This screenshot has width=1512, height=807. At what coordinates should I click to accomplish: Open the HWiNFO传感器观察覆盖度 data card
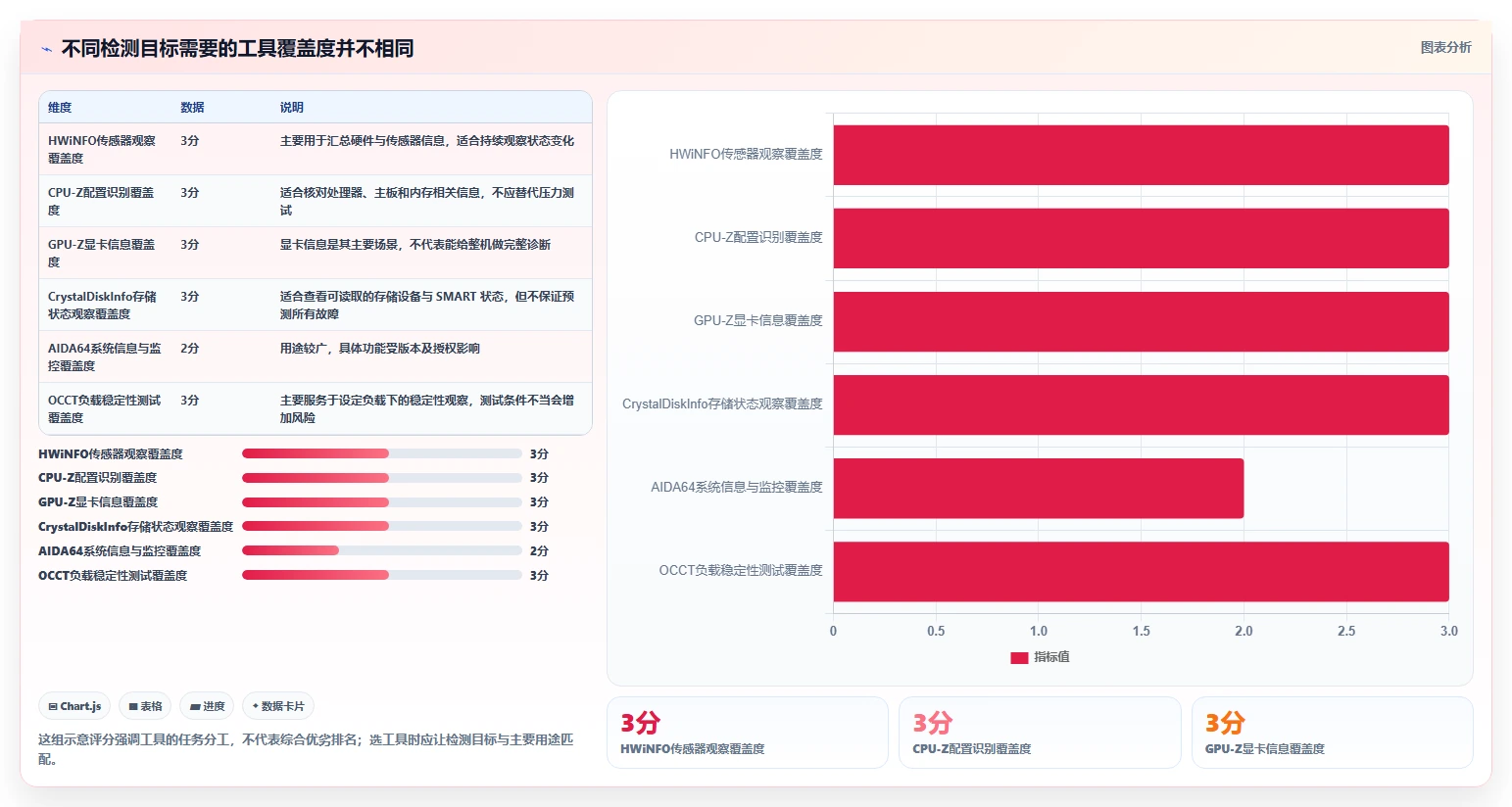click(748, 733)
